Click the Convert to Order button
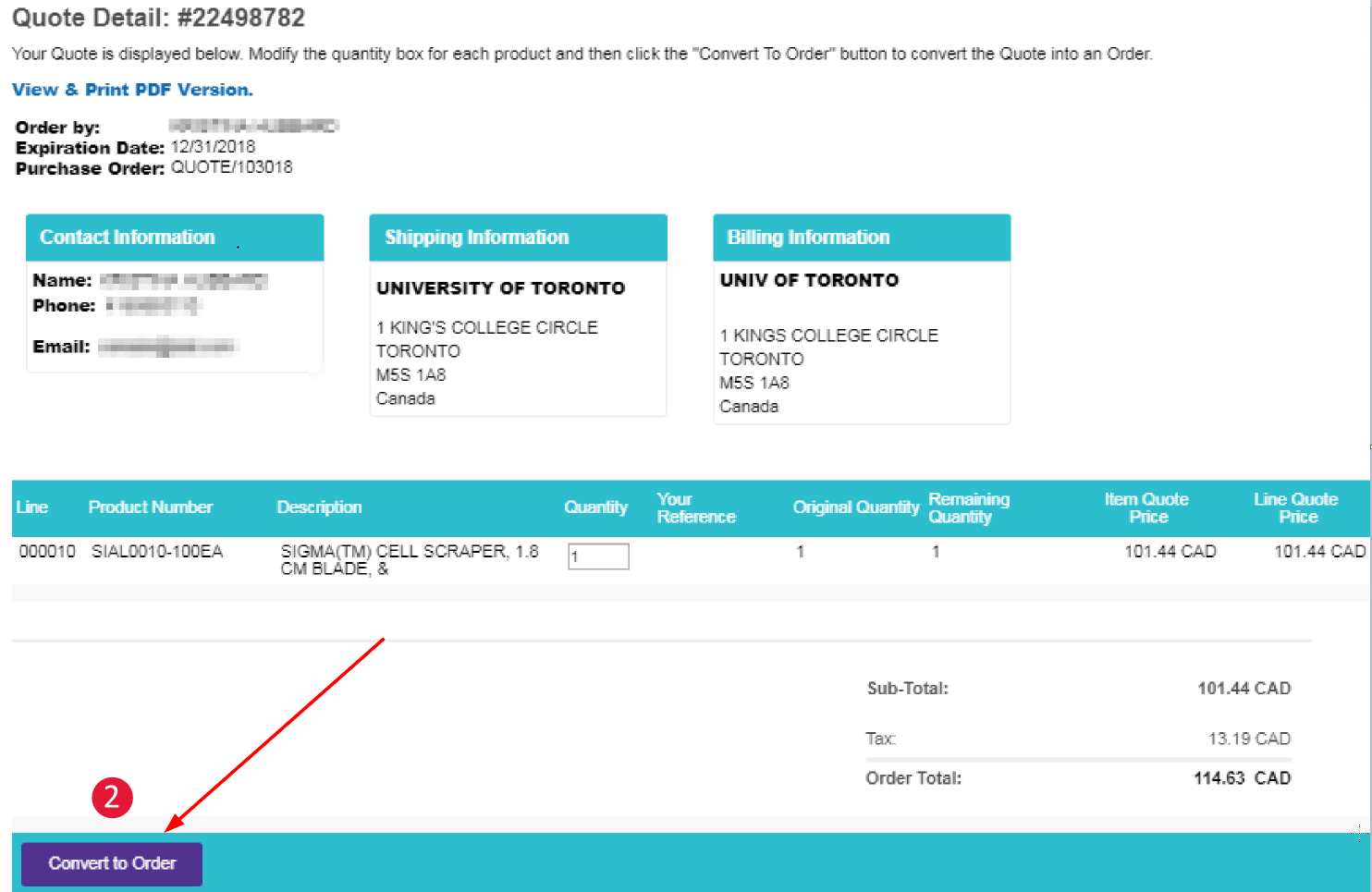The image size is (1372, 892). pos(112,863)
